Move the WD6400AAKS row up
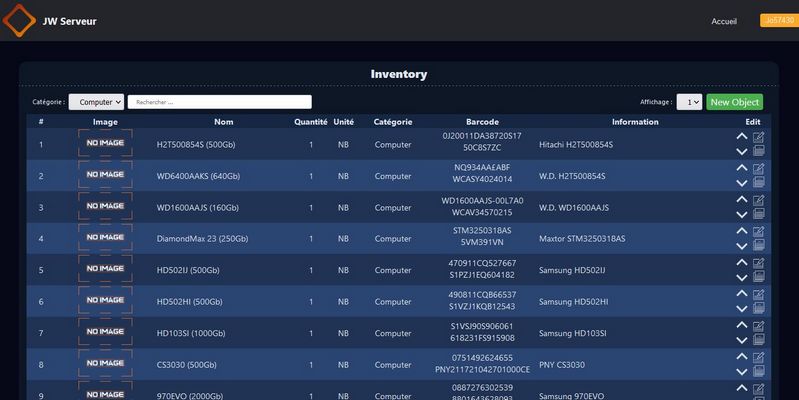 click(741, 168)
